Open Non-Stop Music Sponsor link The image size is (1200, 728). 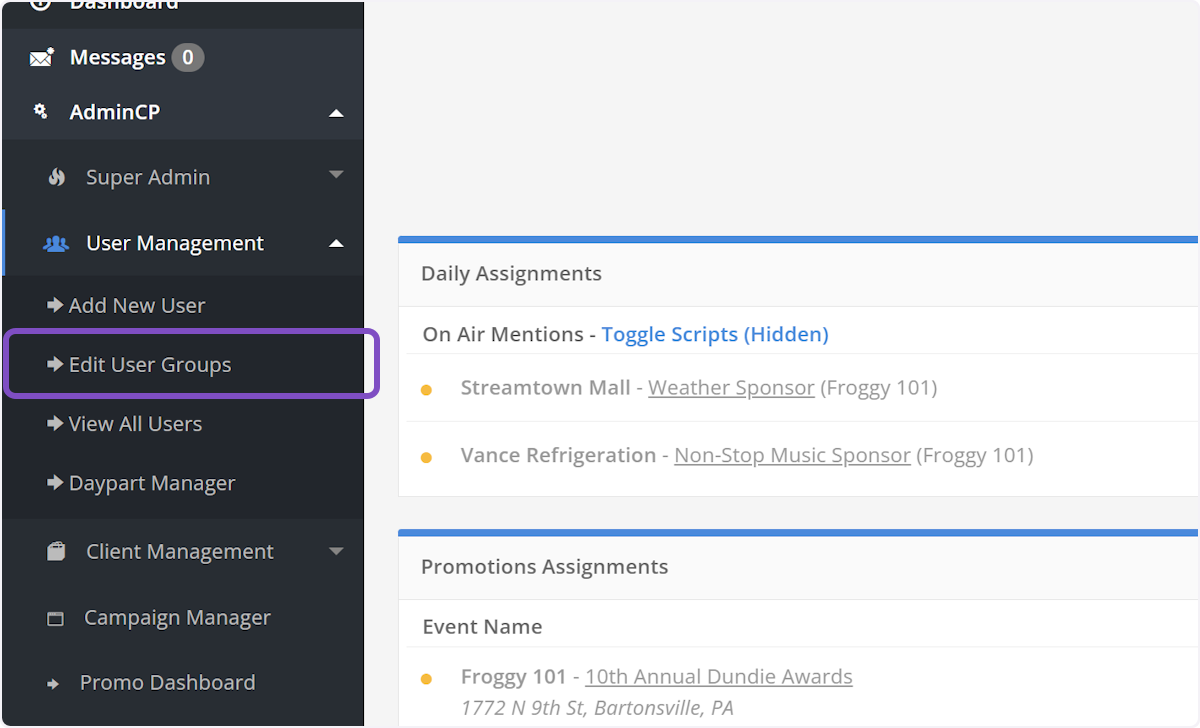click(792, 456)
